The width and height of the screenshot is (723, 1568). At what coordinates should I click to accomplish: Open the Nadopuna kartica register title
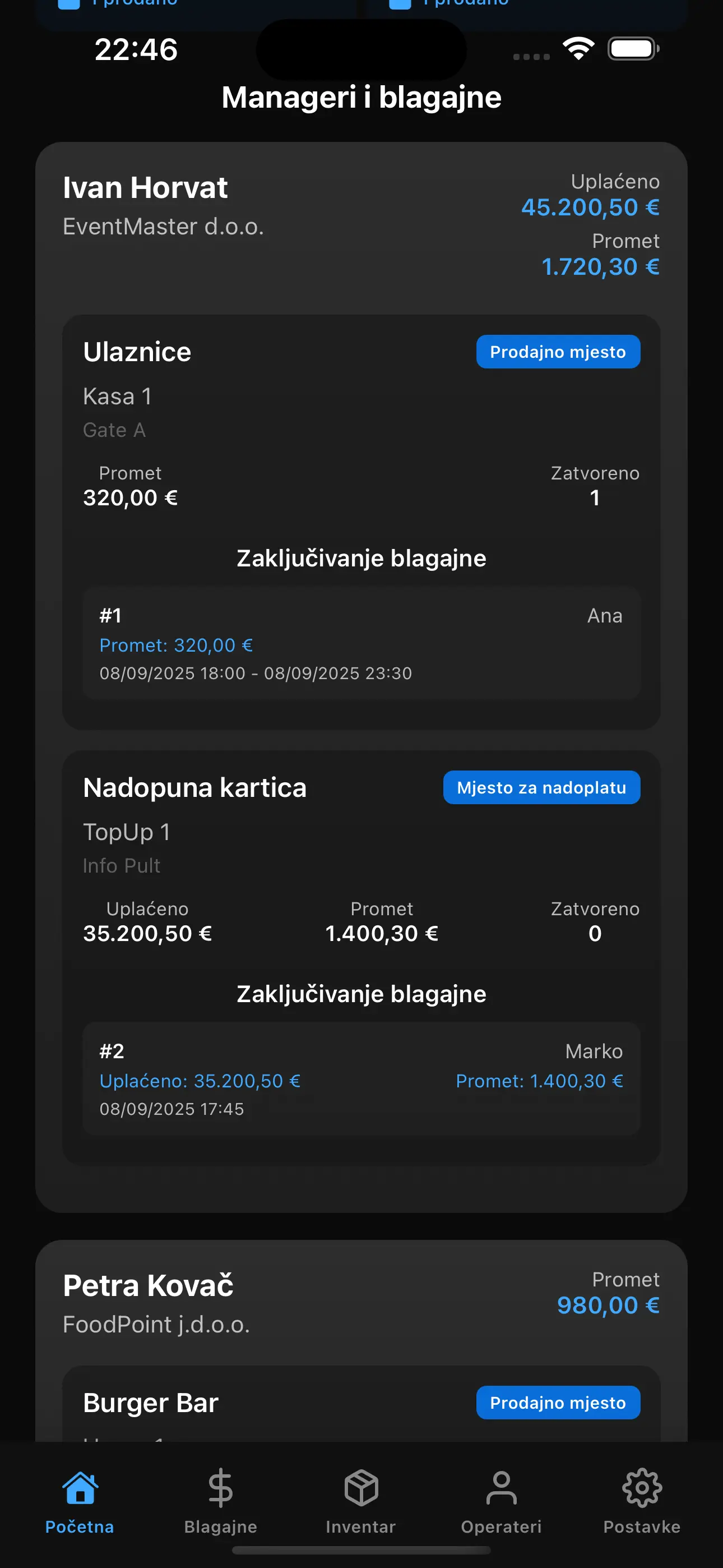[194, 788]
